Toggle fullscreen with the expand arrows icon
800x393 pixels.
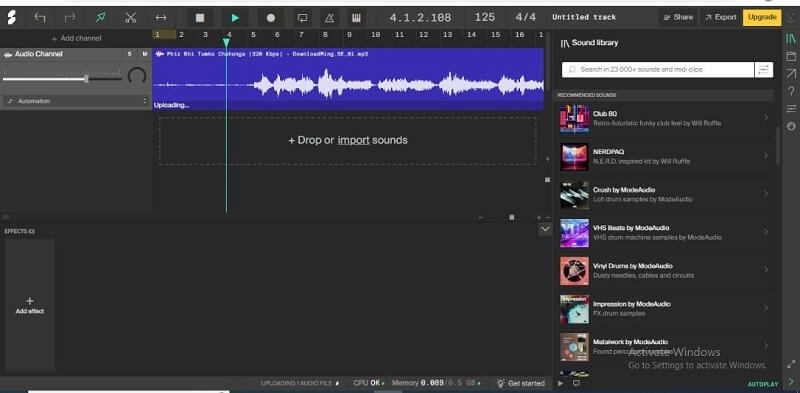(x=791, y=364)
